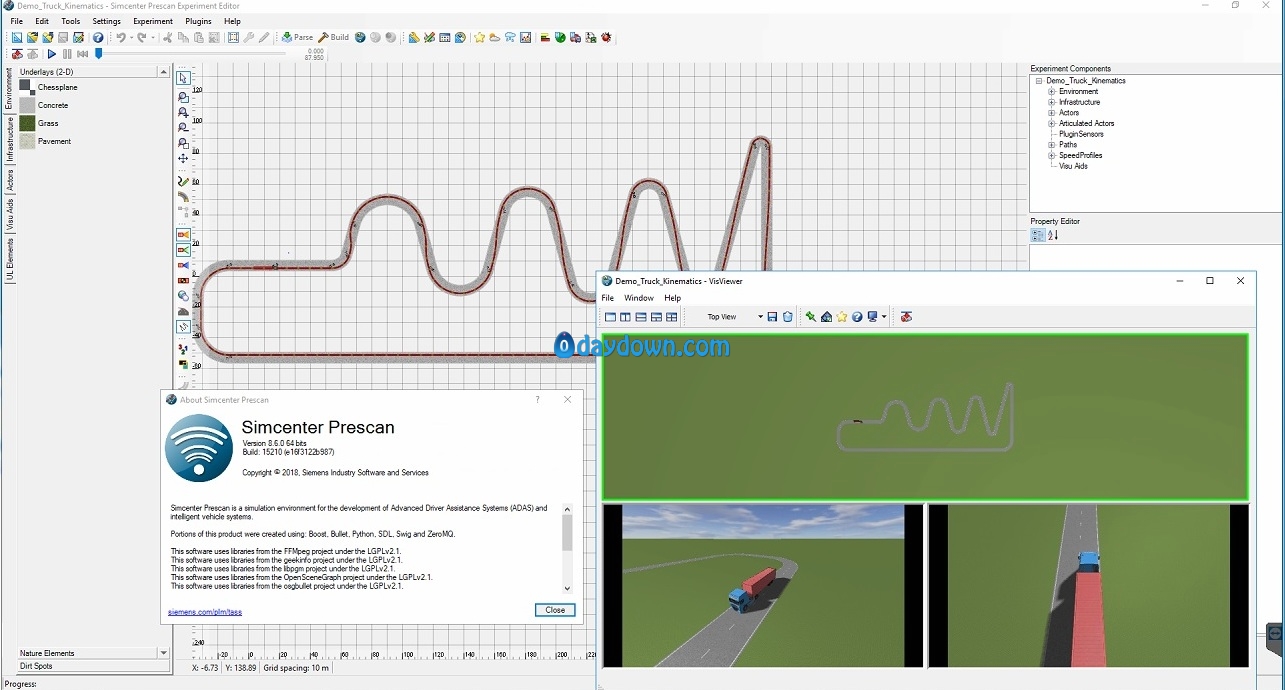Expand the SpeedProfiles tree node
Viewport: 1285px width, 690px height.
[x=1052, y=155]
